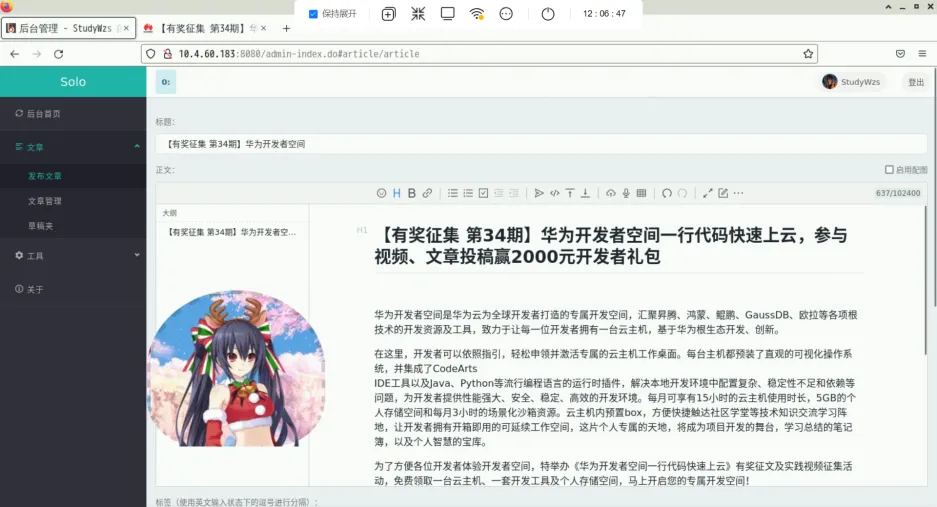Click the 637/102400 character counter

click(x=898, y=193)
